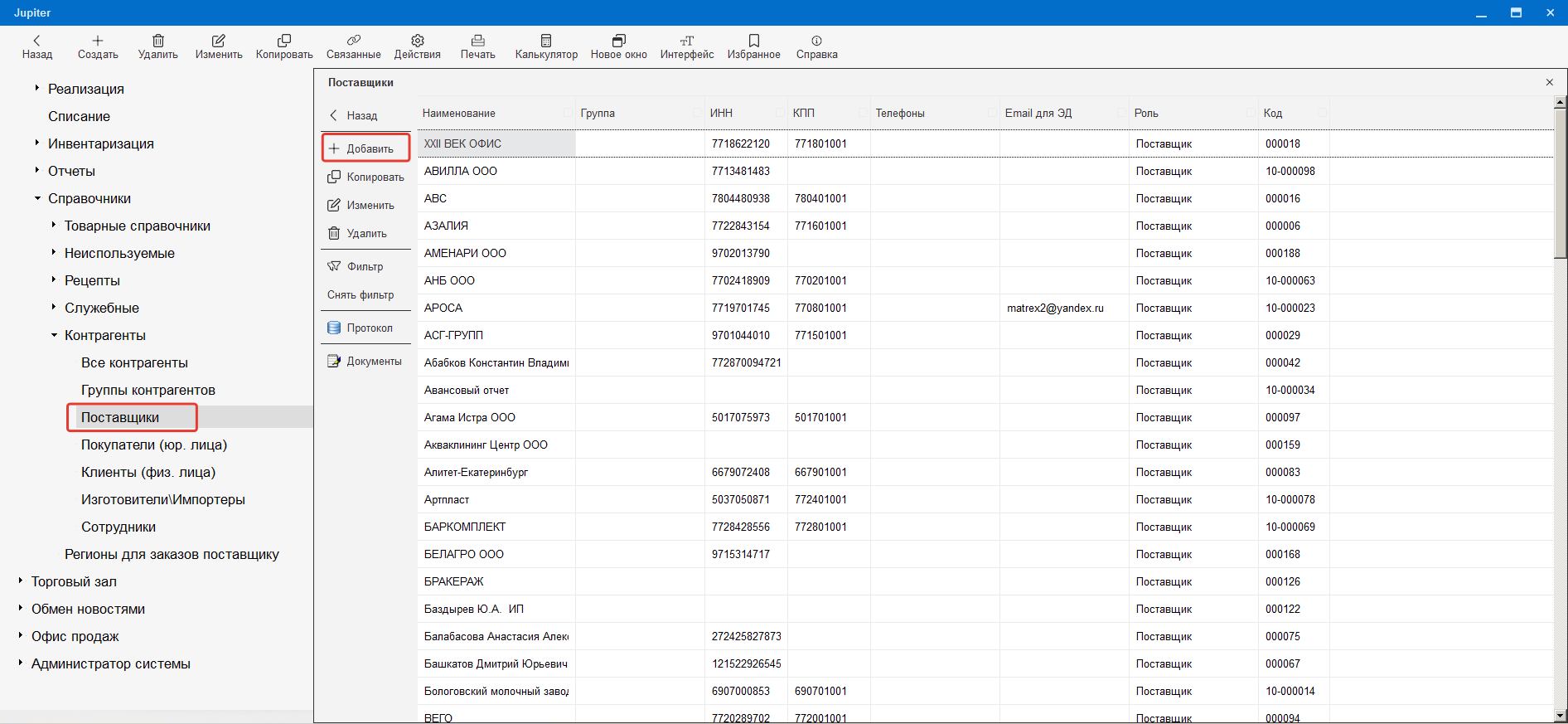Click the top toolbar Удалить trash icon
Viewport: 1568px width, 724px height.
coord(158,40)
